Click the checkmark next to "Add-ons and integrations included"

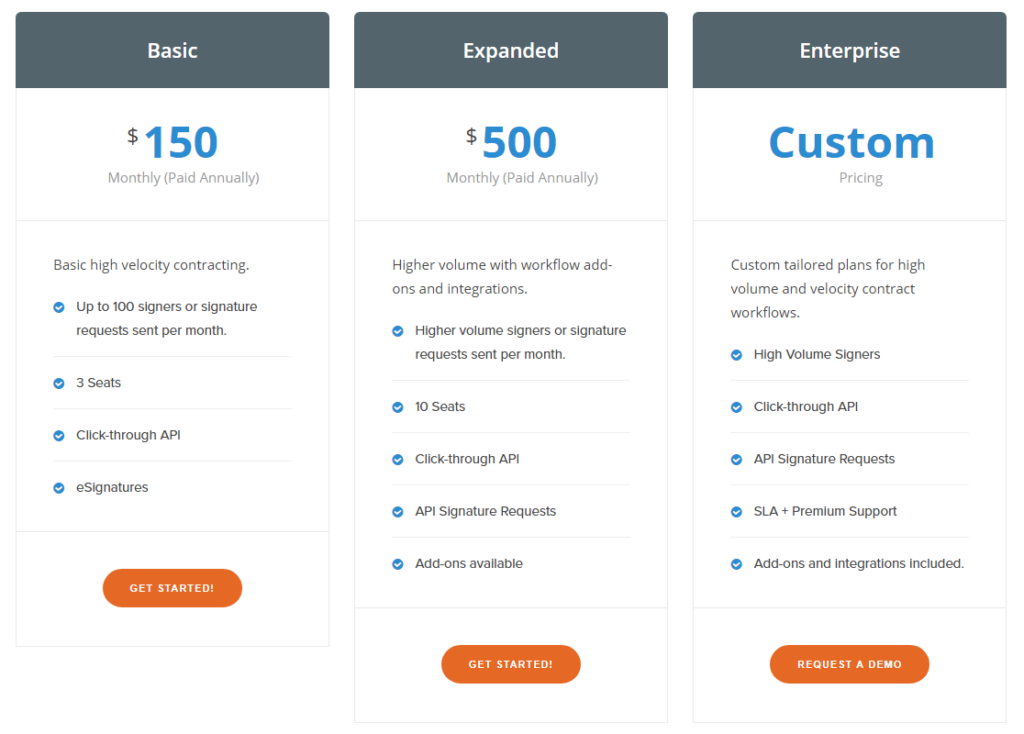(x=736, y=563)
